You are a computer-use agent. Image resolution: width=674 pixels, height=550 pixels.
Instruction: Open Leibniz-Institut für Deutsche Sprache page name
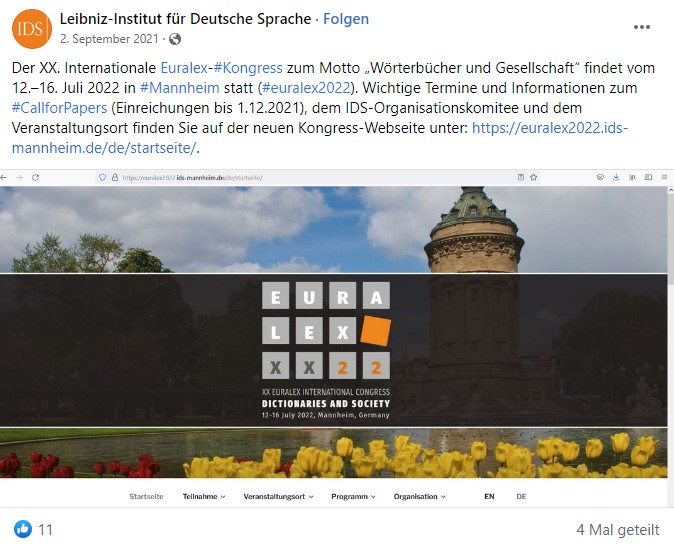point(185,19)
